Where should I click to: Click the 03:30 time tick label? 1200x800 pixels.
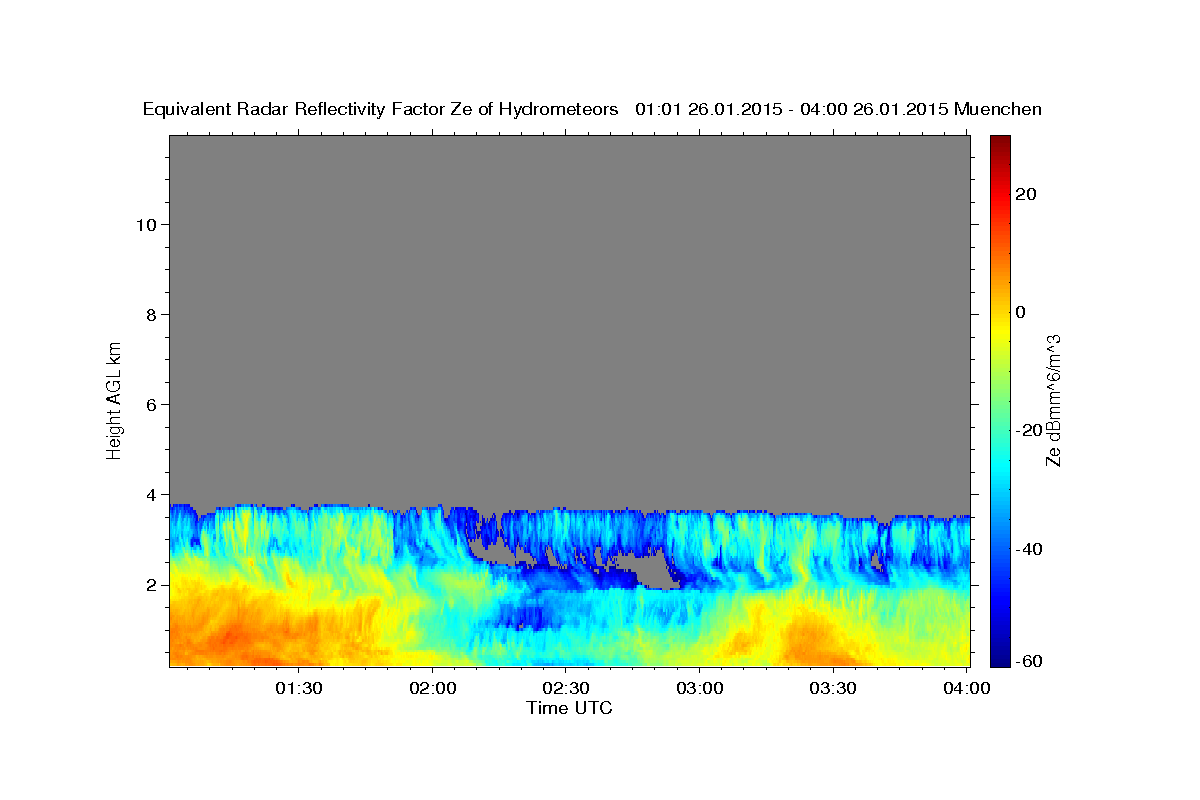(x=832, y=688)
